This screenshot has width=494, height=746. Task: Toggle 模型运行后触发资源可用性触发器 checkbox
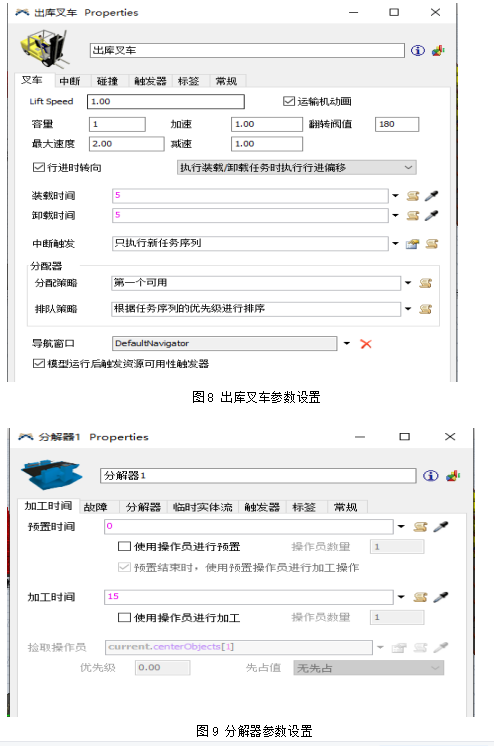point(38,364)
